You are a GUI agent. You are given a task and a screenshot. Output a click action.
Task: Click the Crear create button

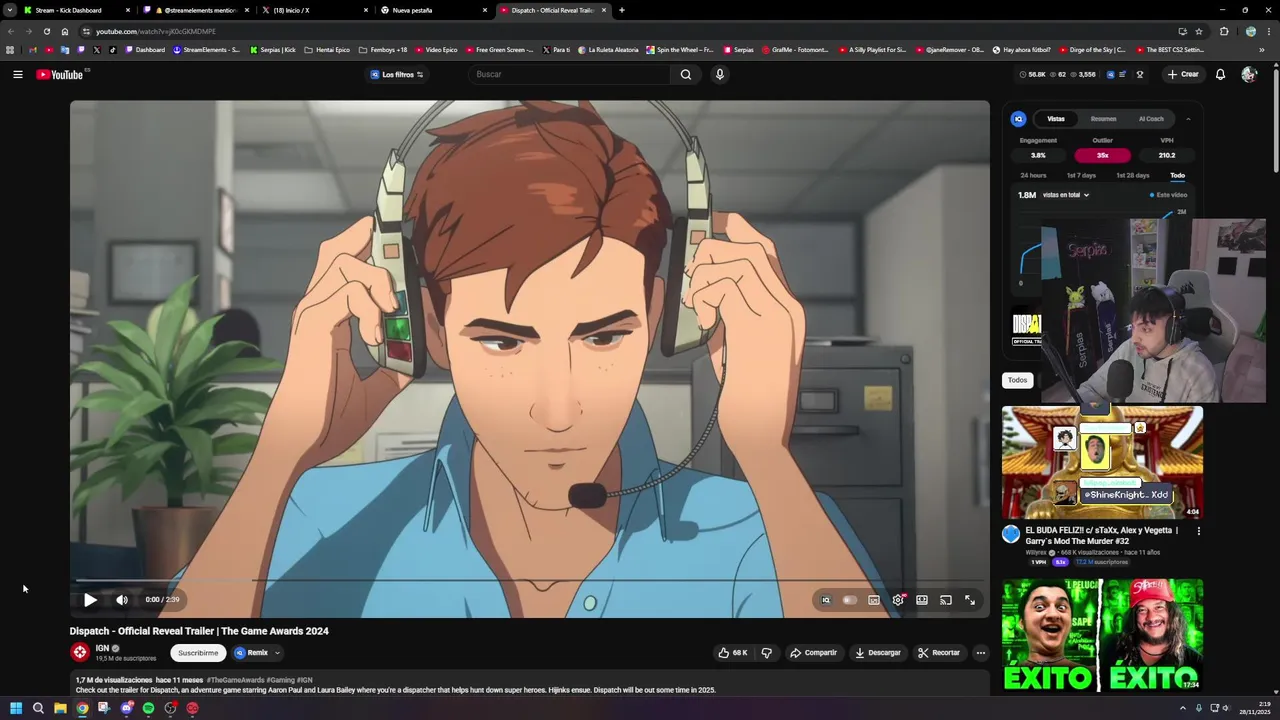(x=1182, y=74)
